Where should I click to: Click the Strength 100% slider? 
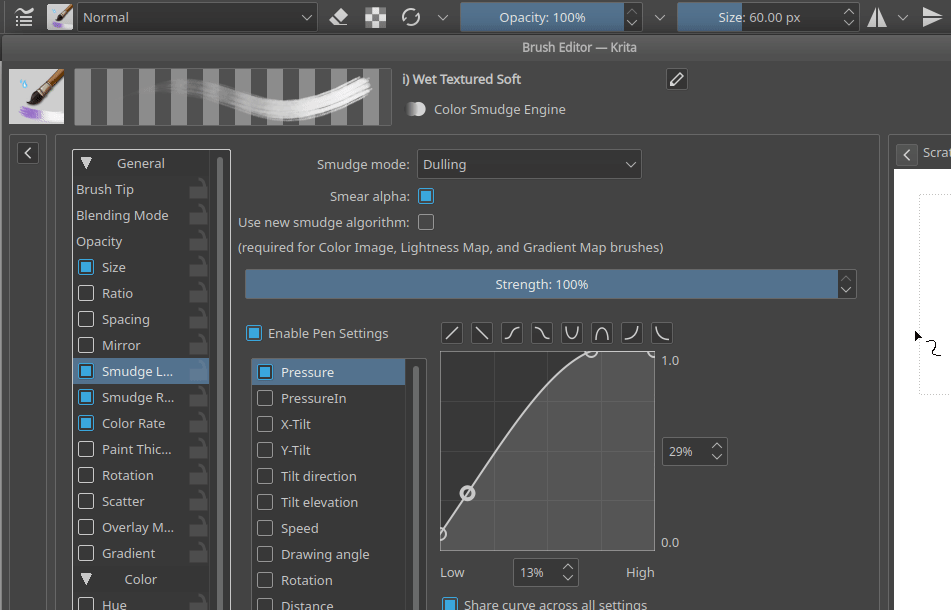[x=541, y=284]
